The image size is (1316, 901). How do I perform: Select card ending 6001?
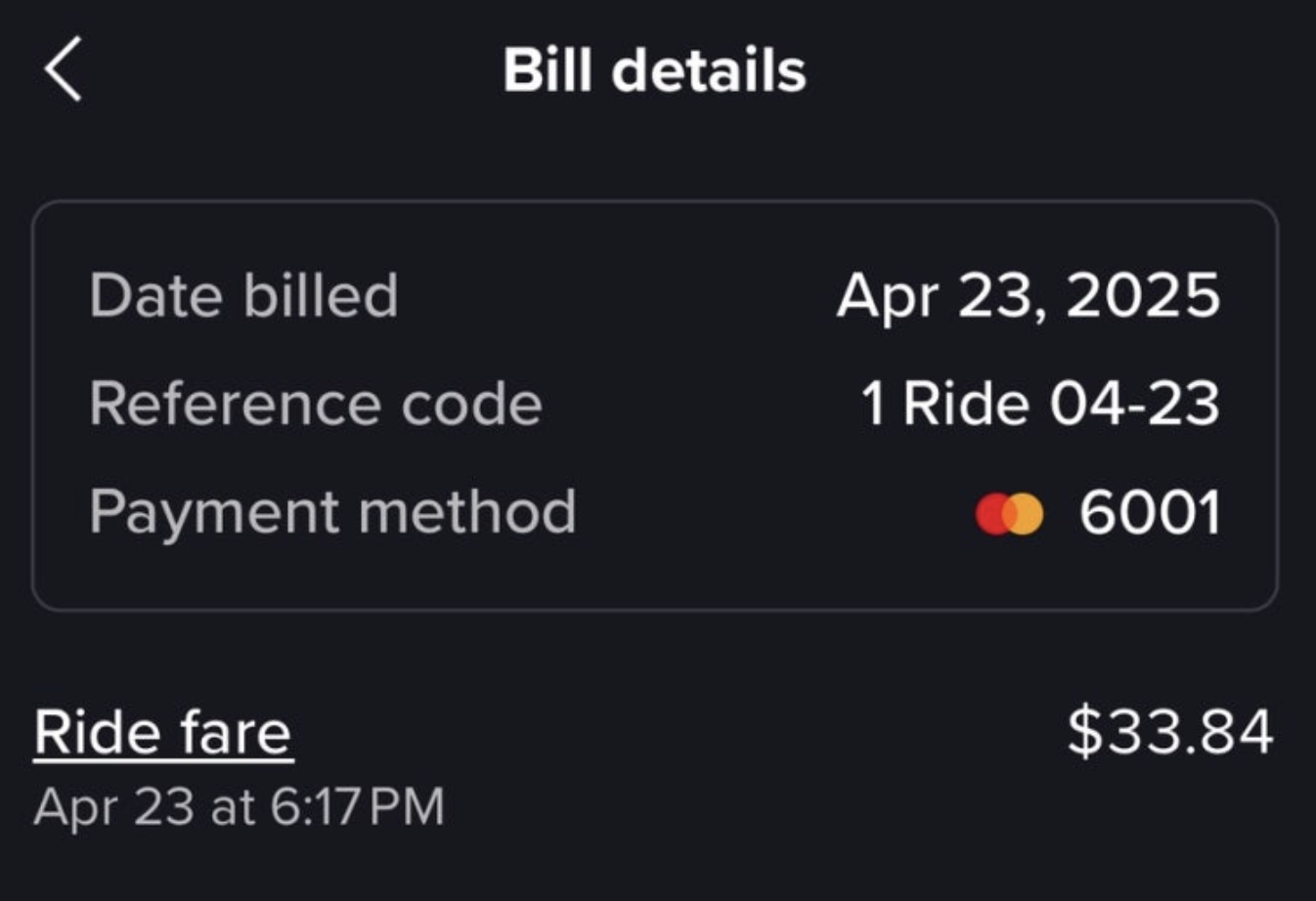point(1151,513)
